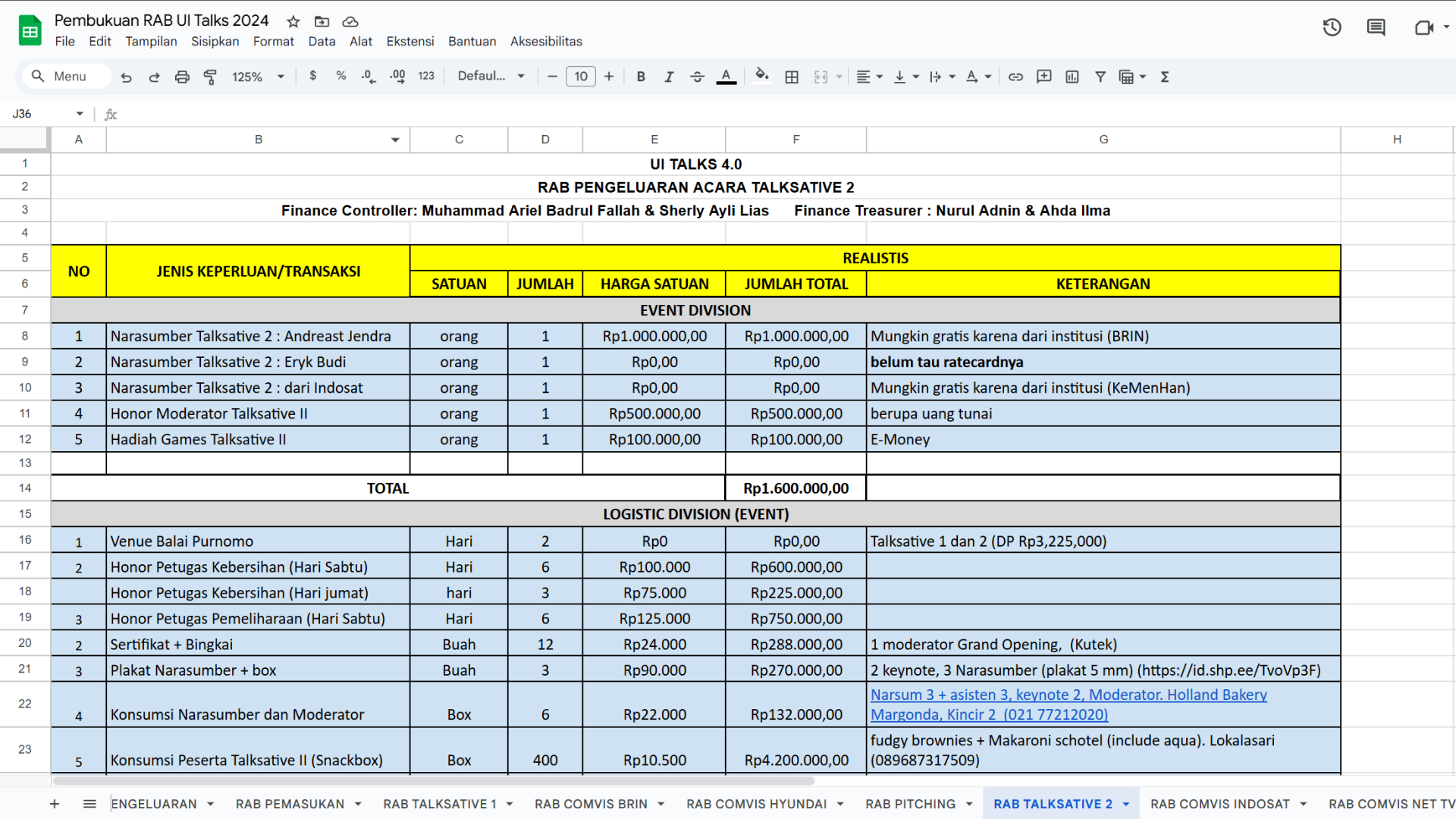
Task: Select column G header
Action: (x=1103, y=140)
